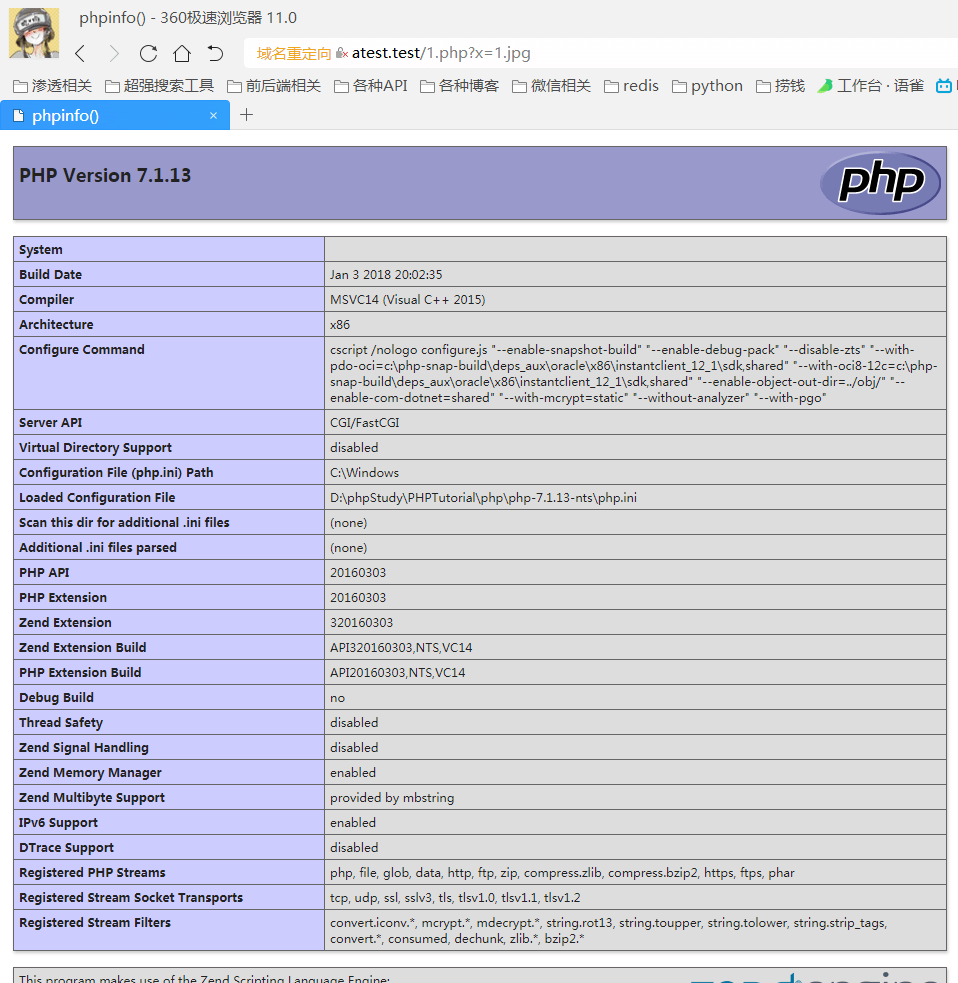958x983 pixels.
Task: Click the PHP Version 7.1.13 heading
Action: (105, 176)
